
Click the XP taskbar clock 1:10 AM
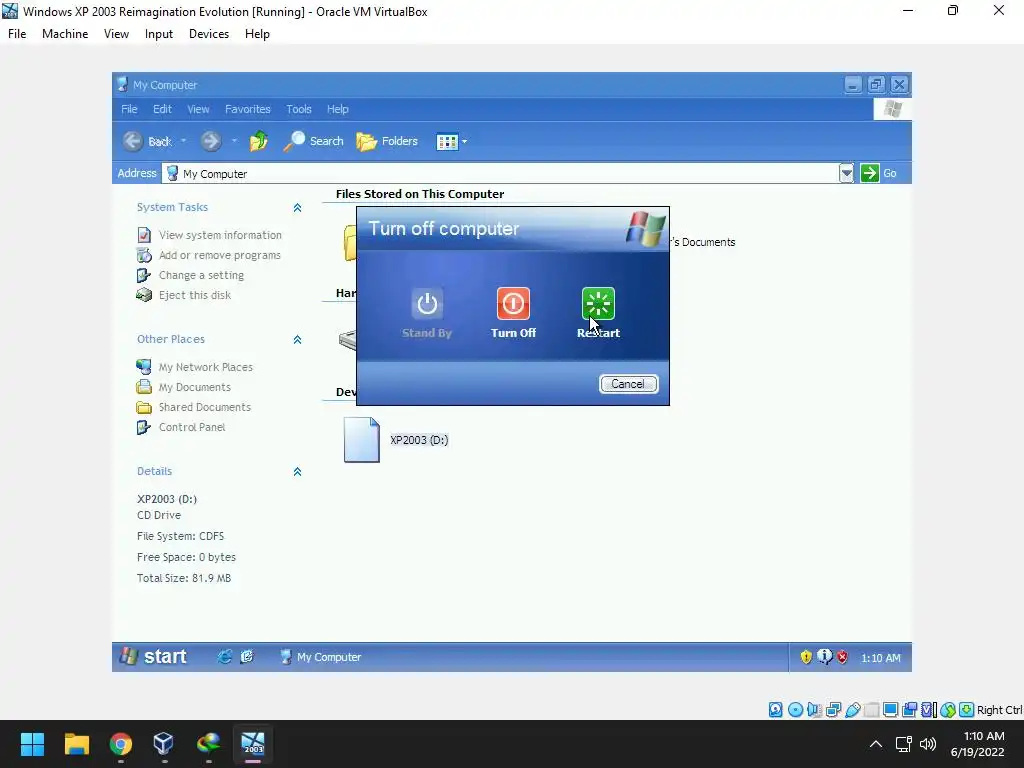pos(881,658)
